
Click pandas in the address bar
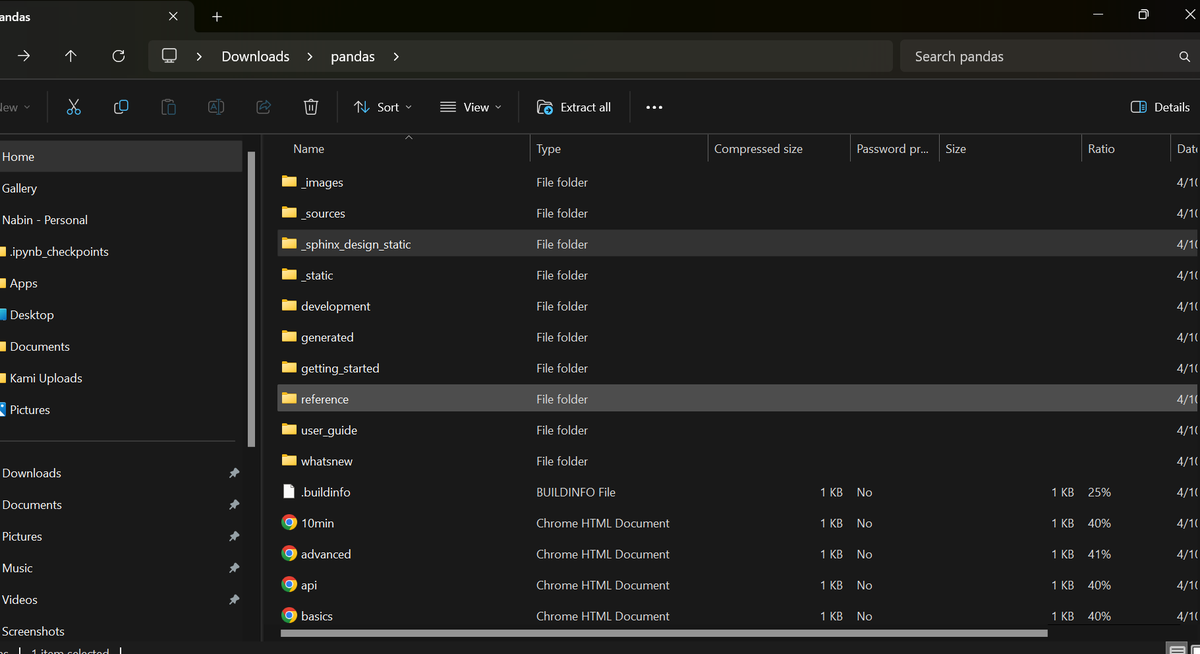[353, 57]
